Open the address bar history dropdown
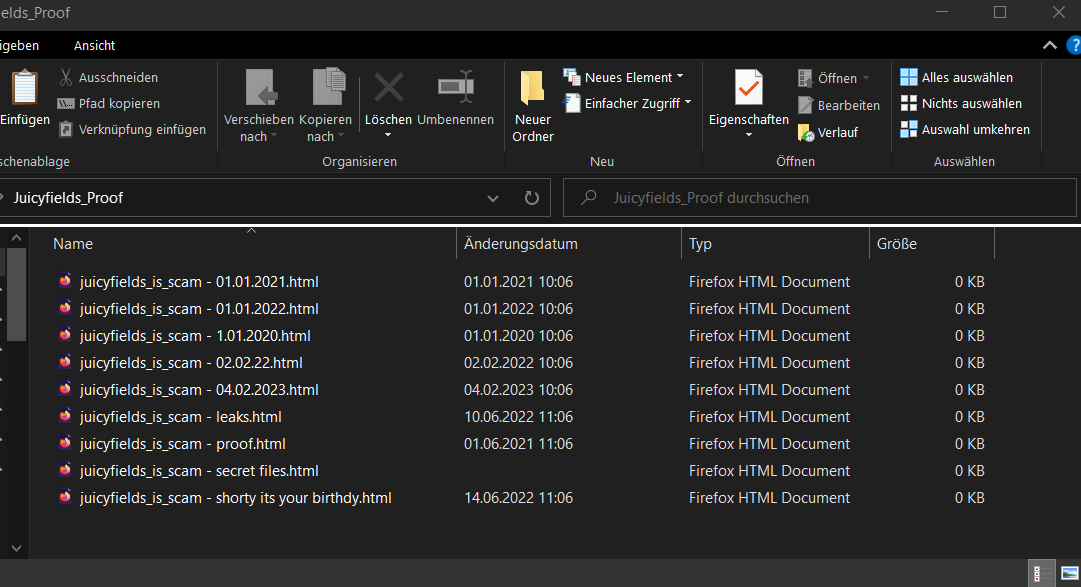This screenshot has height=587, width=1081. click(493, 198)
